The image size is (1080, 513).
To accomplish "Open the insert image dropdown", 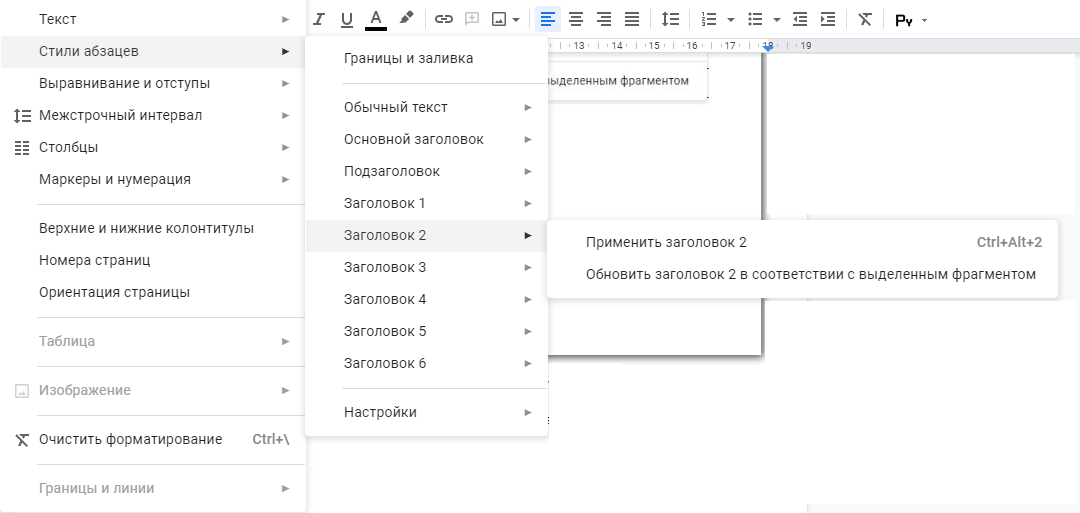I will coord(516,19).
